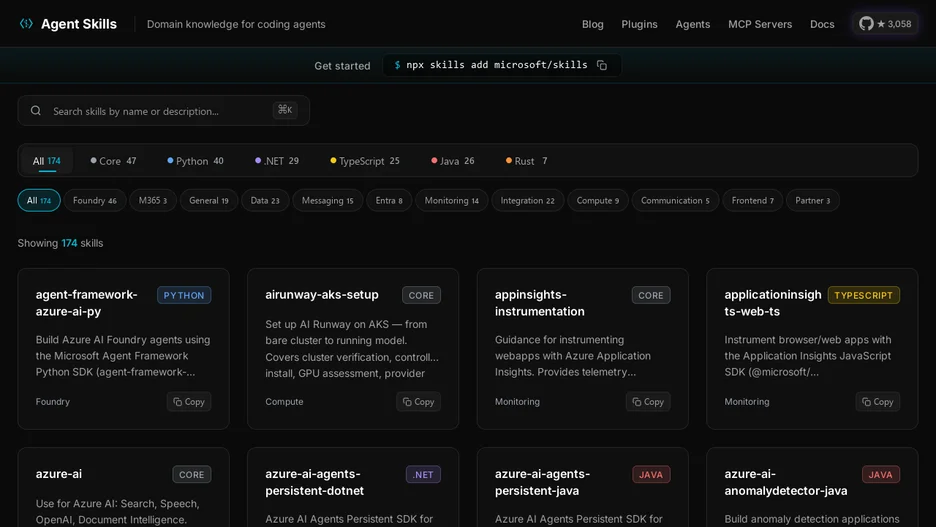This screenshot has height=527, width=936.
Task: Filter by Rust 7 tab
Action: pos(526,161)
